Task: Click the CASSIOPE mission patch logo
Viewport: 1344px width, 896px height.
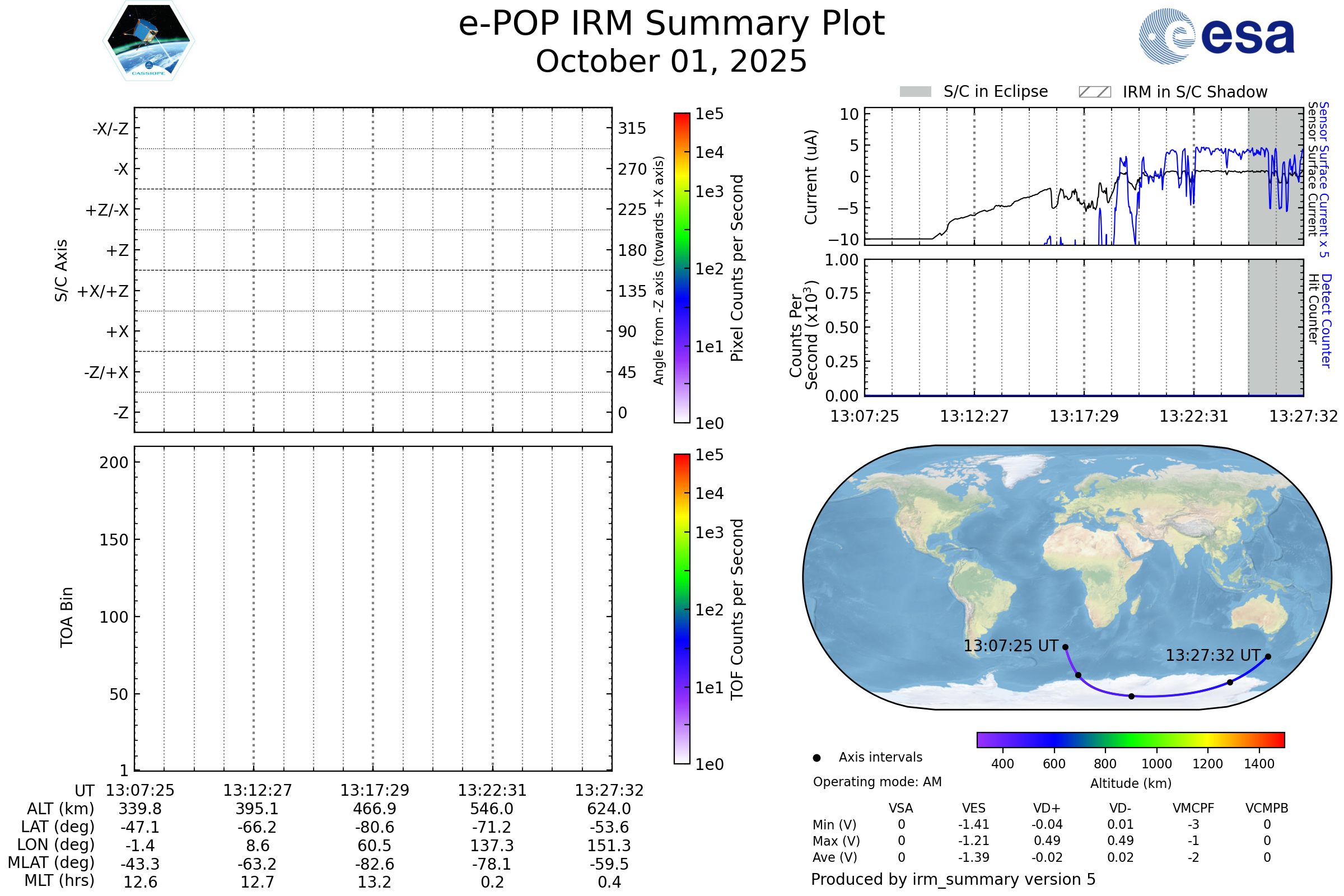Action: pyautogui.click(x=148, y=41)
